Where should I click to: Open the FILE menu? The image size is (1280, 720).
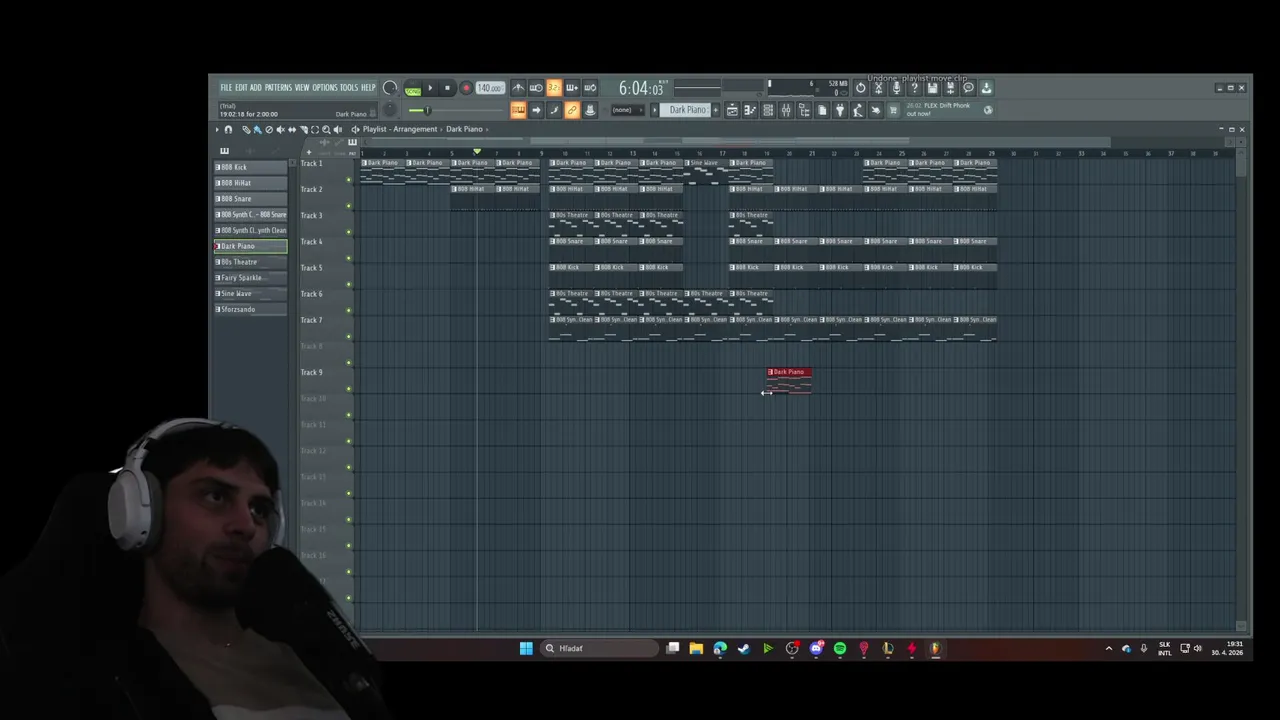(226, 88)
